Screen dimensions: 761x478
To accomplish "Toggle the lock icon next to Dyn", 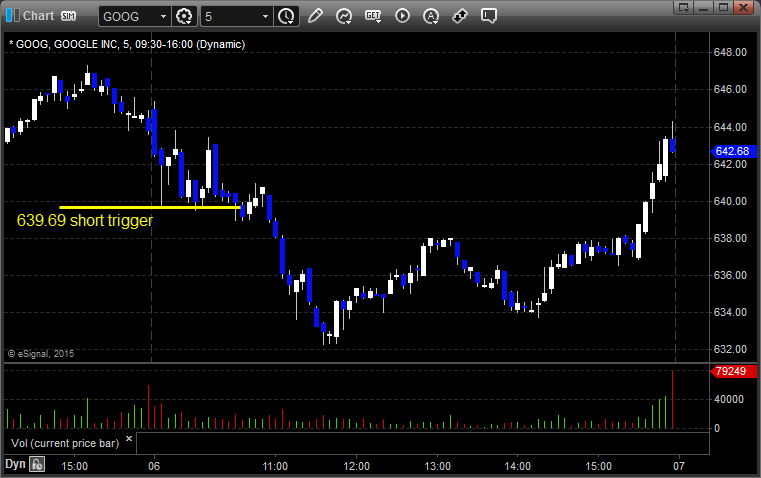I will coord(37,464).
